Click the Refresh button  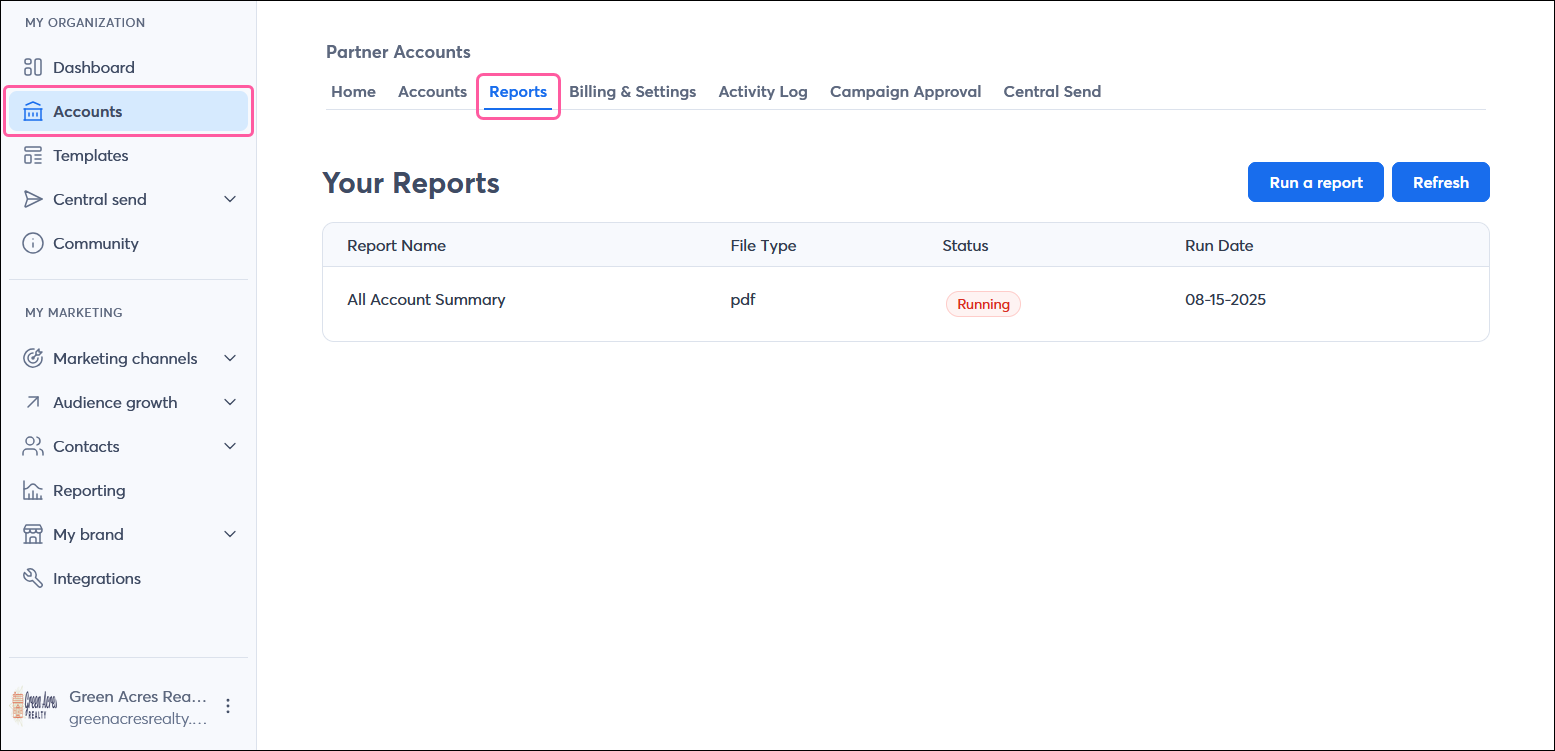[x=1441, y=182]
